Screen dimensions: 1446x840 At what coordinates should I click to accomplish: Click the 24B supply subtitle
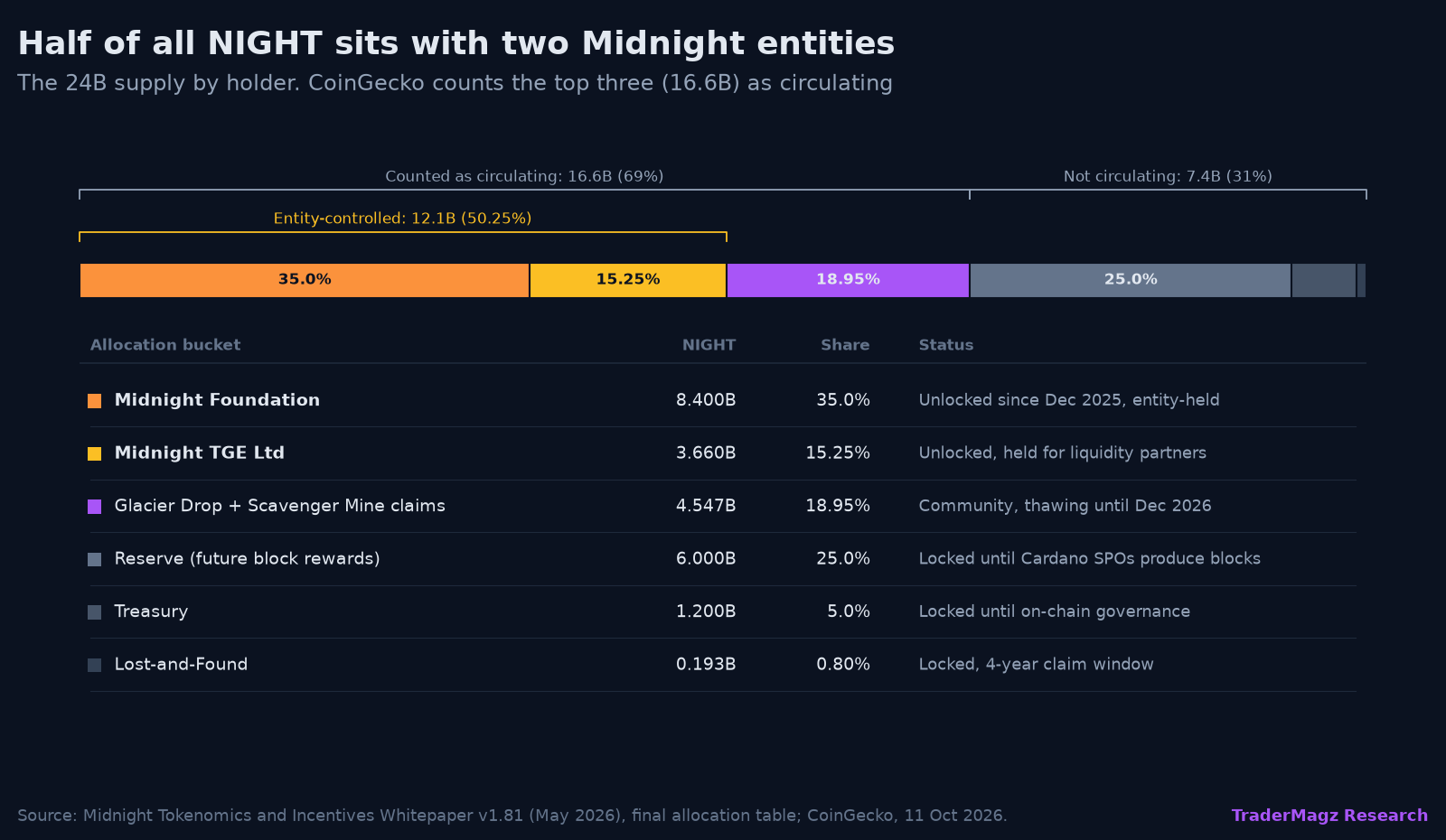[x=455, y=83]
